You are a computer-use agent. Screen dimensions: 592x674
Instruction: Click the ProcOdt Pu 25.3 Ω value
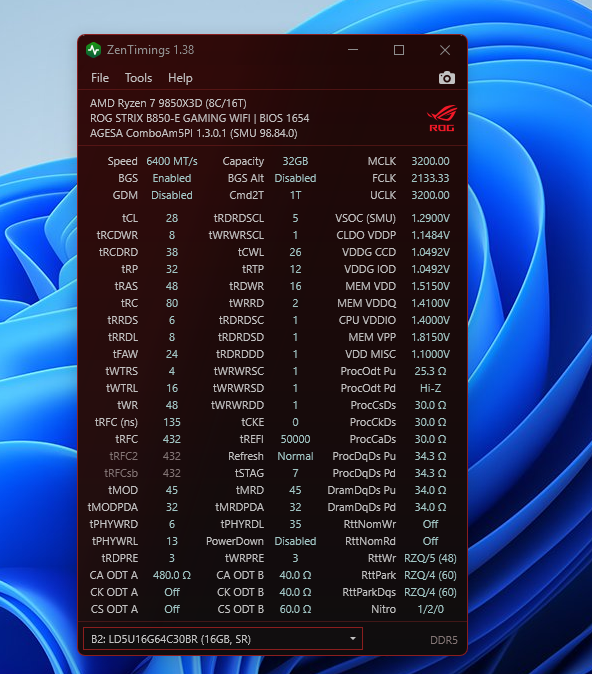(x=430, y=371)
